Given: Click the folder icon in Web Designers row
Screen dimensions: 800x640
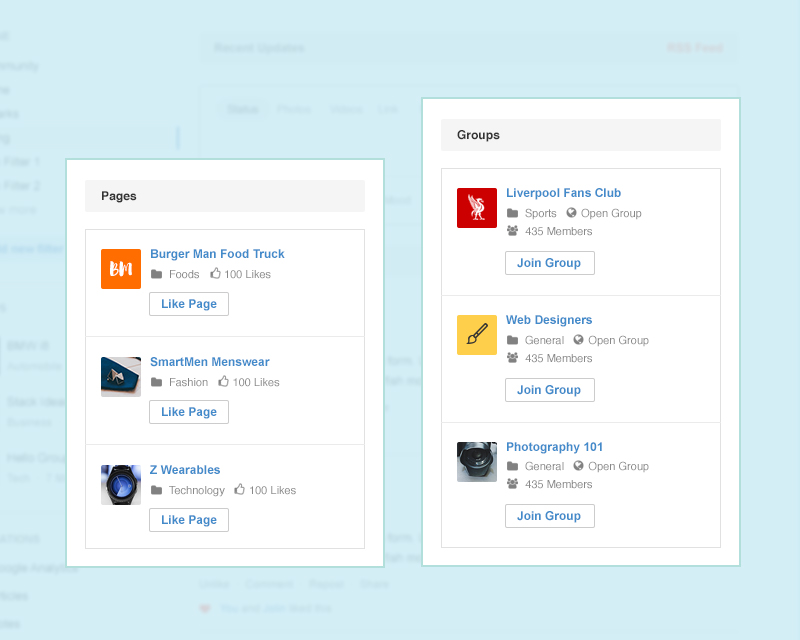Looking at the screenshot, I should [x=513, y=340].
